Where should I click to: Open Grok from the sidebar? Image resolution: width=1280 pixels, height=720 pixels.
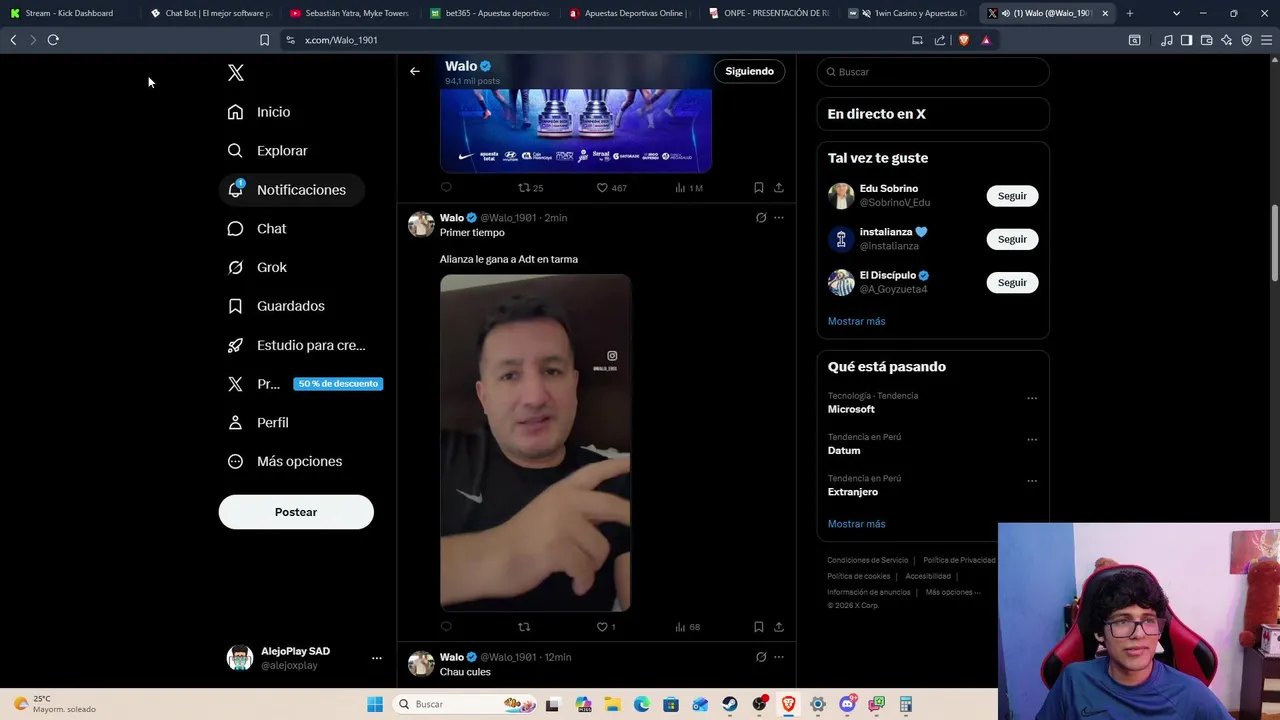[x=257, y=268]
